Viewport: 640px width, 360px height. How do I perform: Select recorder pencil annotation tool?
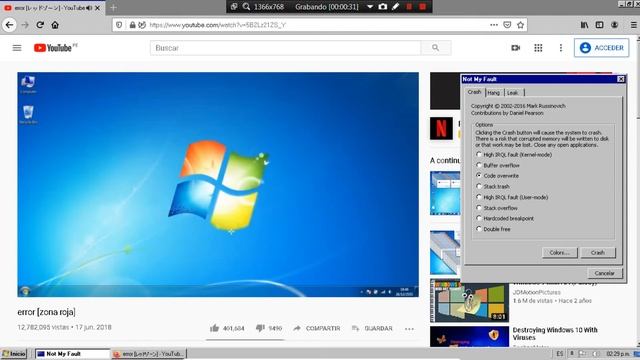pyautogui.click(x=395, y=7)
